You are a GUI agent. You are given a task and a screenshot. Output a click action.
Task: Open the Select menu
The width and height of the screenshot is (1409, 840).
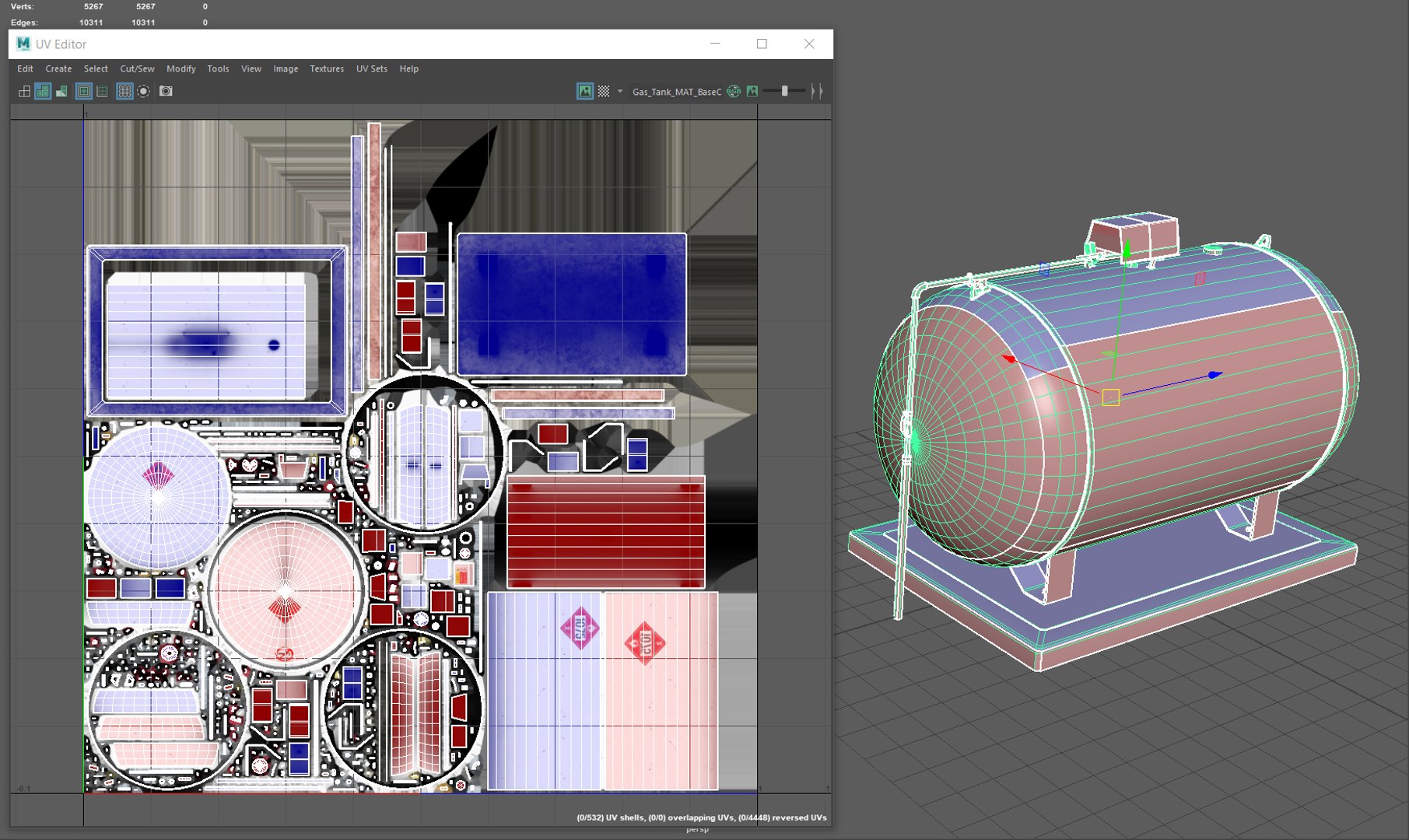coord(96,68)
